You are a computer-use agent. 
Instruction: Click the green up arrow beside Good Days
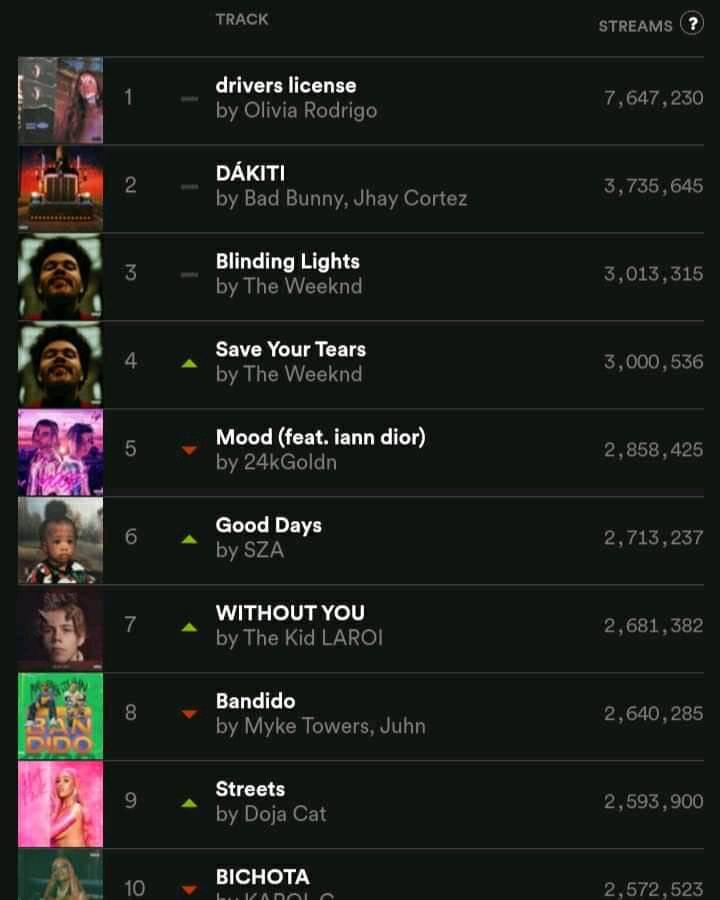(x=189, y=539)
